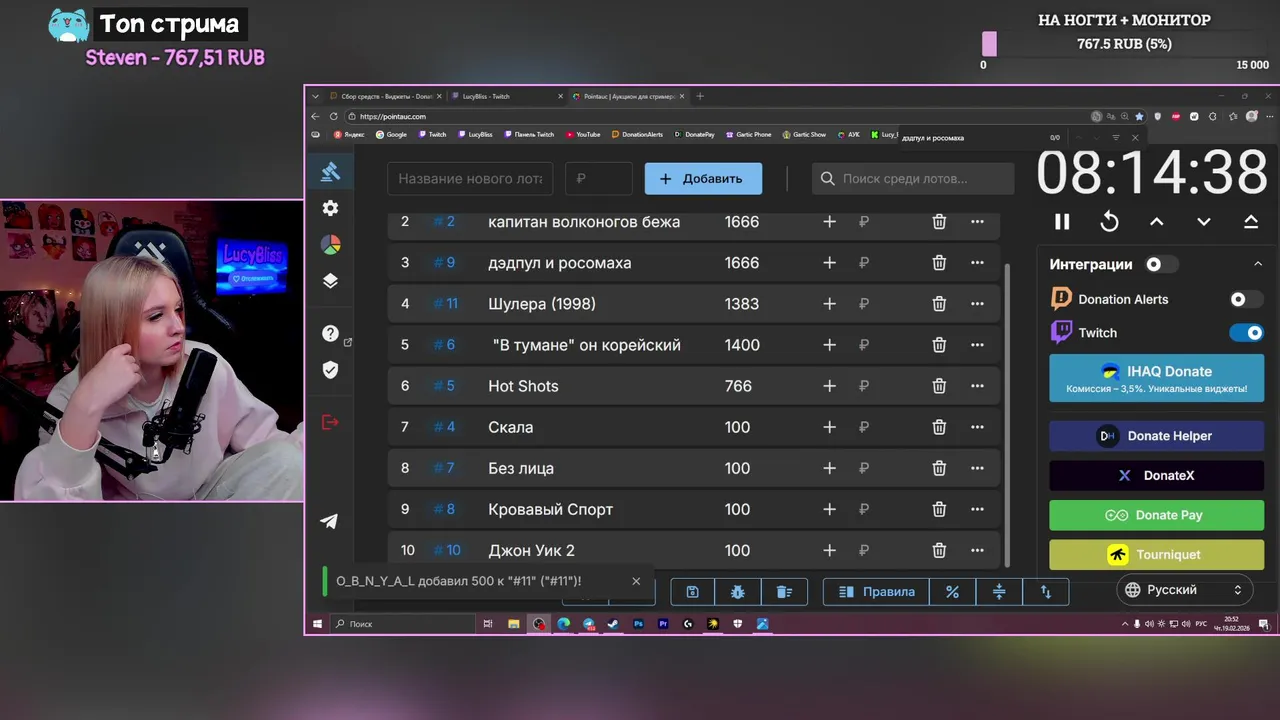The height and width of the screenshot is (720, 1280).
Task: Focus the Название нового лота field
Action: (470, 179)
